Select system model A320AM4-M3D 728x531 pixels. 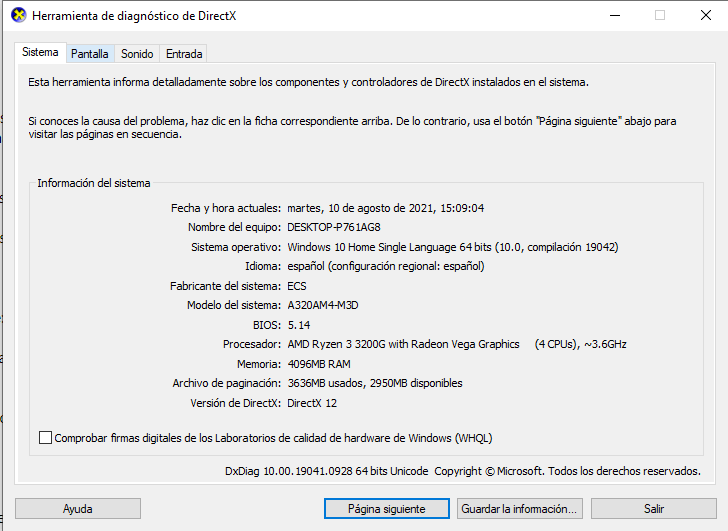pos(323,305)
